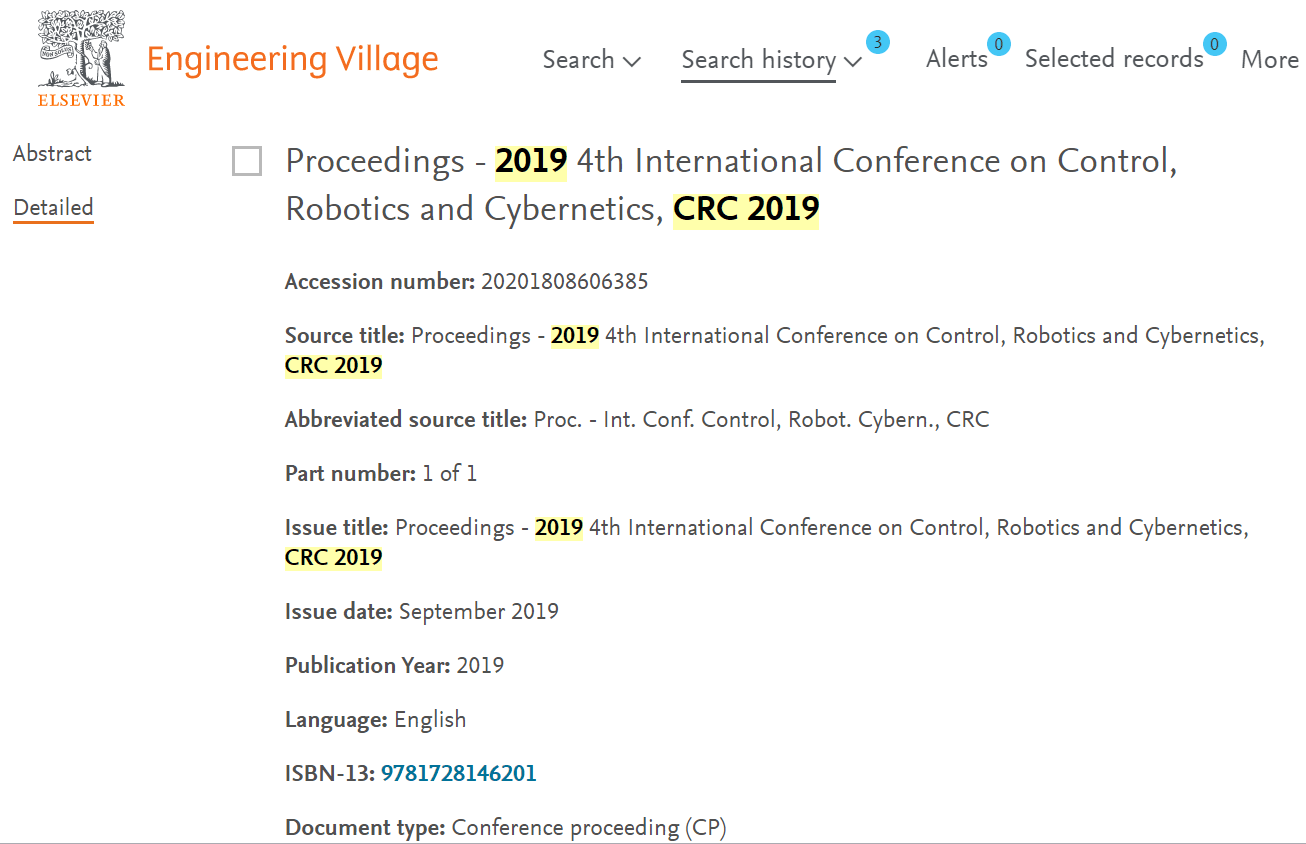Select accession number 20201808606385
The width and height of the screenshot is (1306, 844).
(565, 282)
